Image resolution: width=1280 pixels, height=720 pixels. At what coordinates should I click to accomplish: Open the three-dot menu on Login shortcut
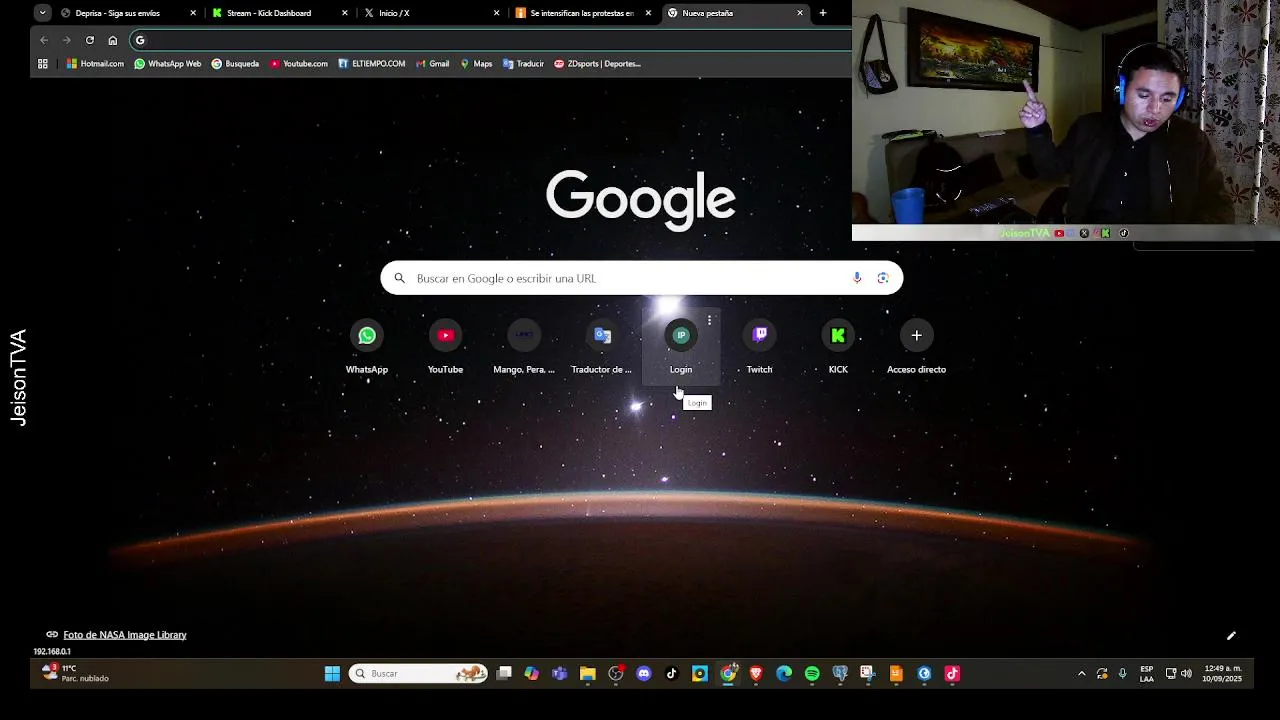[709, 321]
